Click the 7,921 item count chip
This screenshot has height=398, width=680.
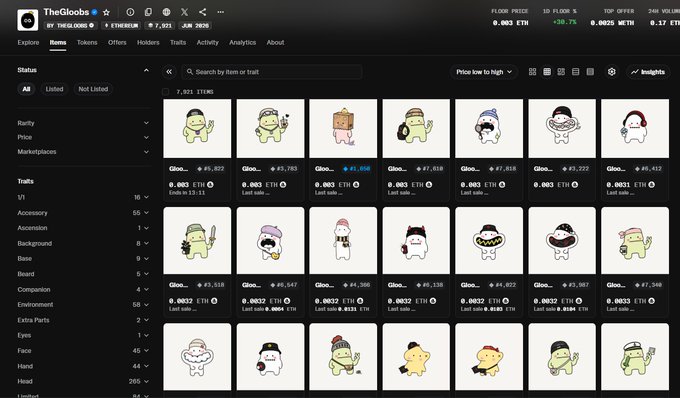pos(160,26)
